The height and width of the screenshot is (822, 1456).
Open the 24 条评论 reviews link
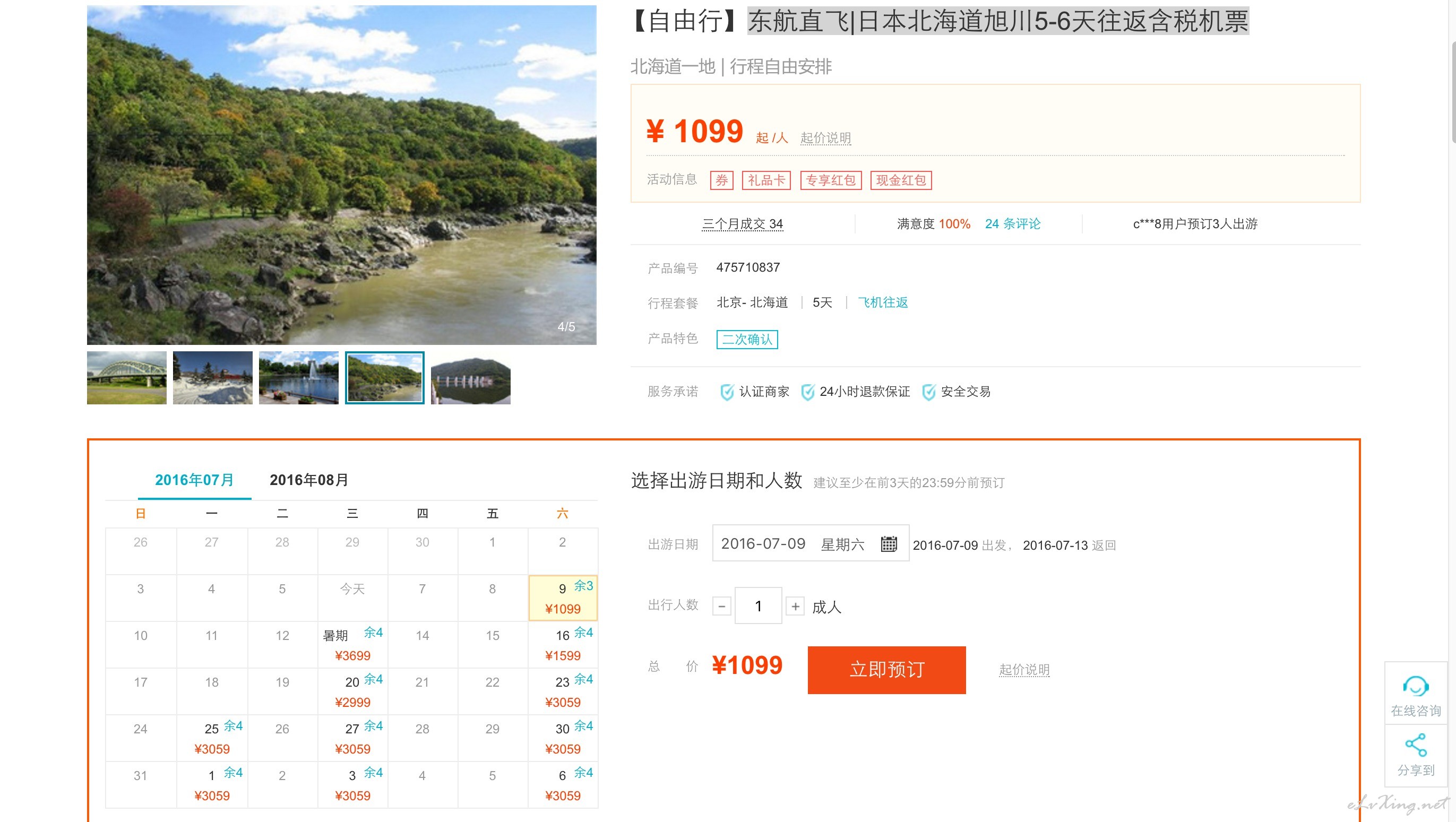coord(1012,224)
